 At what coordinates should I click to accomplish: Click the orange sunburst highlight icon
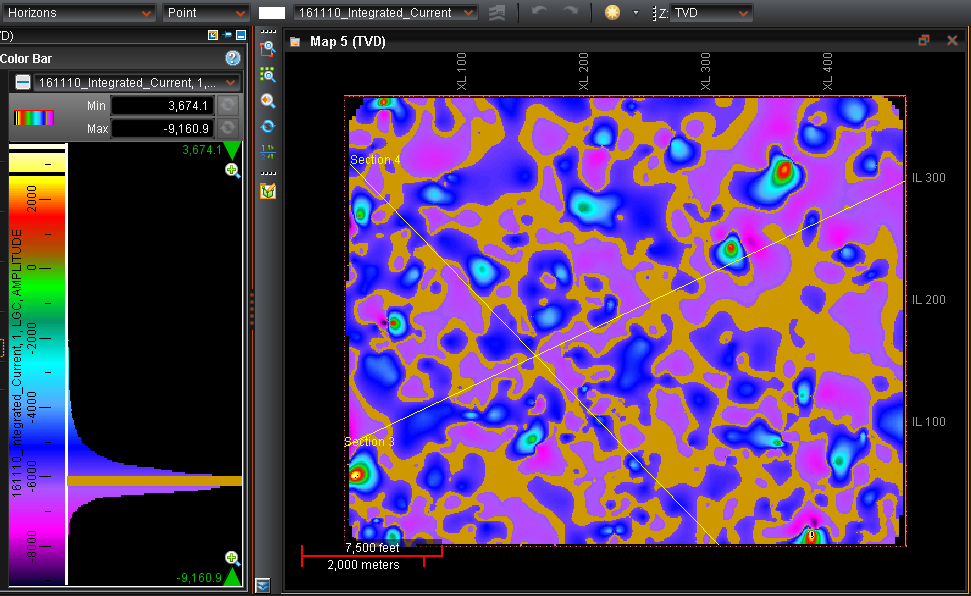point(612,12)
